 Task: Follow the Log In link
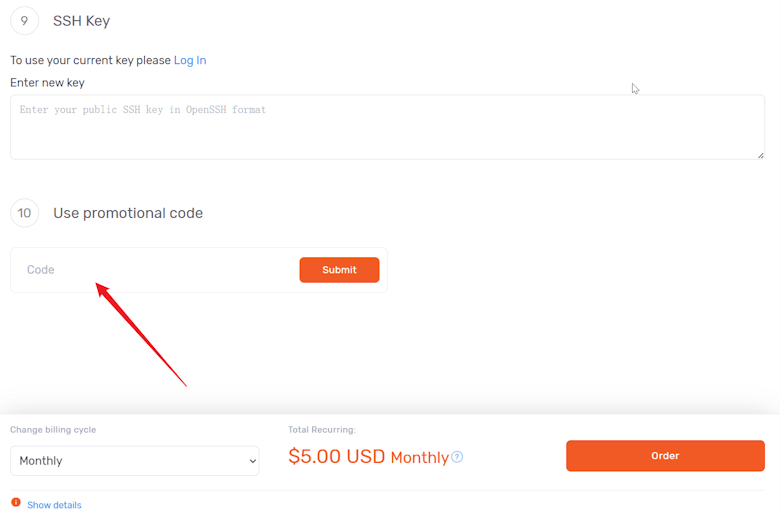point(190,60)
